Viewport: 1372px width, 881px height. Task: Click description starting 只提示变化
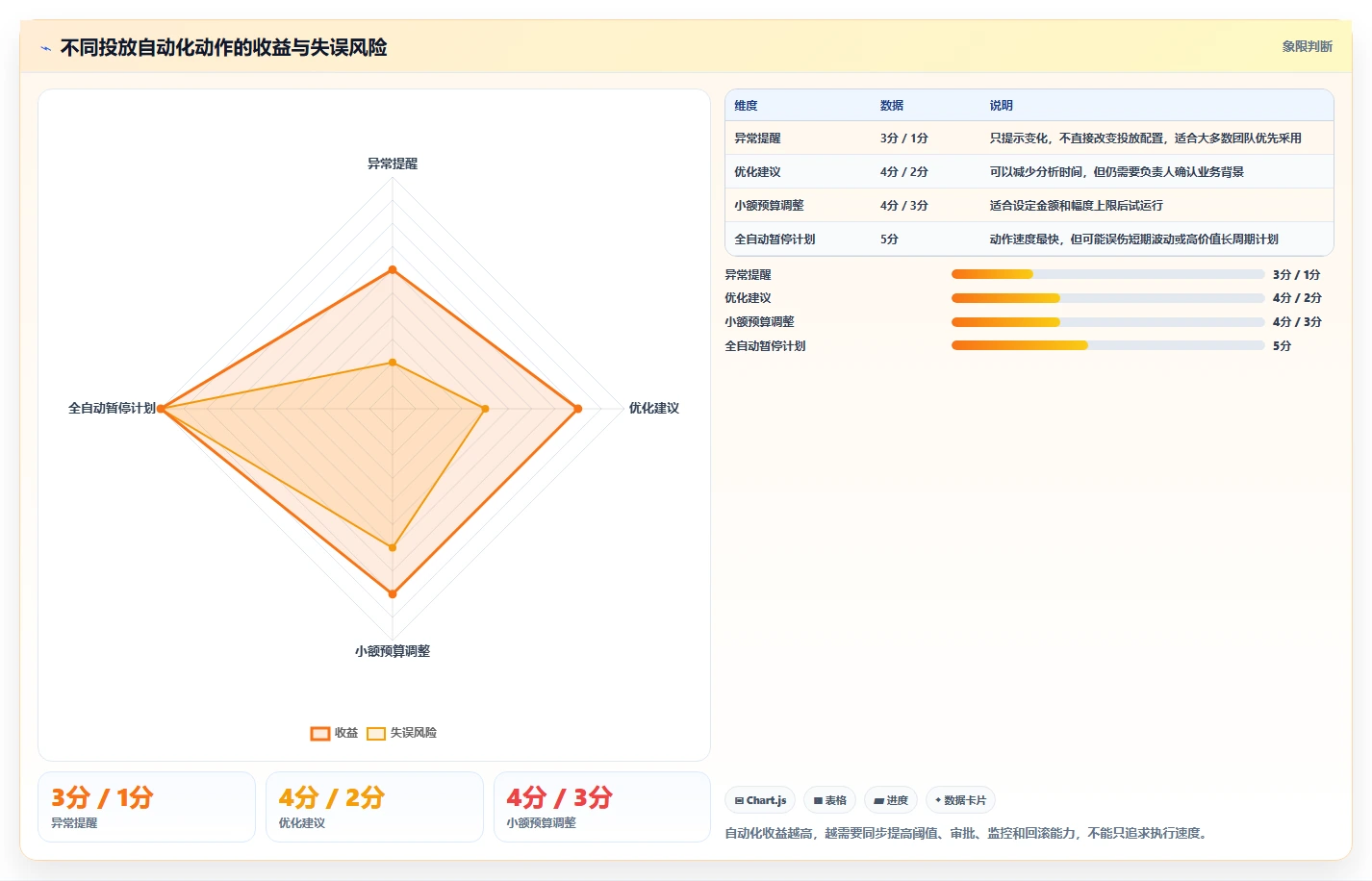point(1146,138)
